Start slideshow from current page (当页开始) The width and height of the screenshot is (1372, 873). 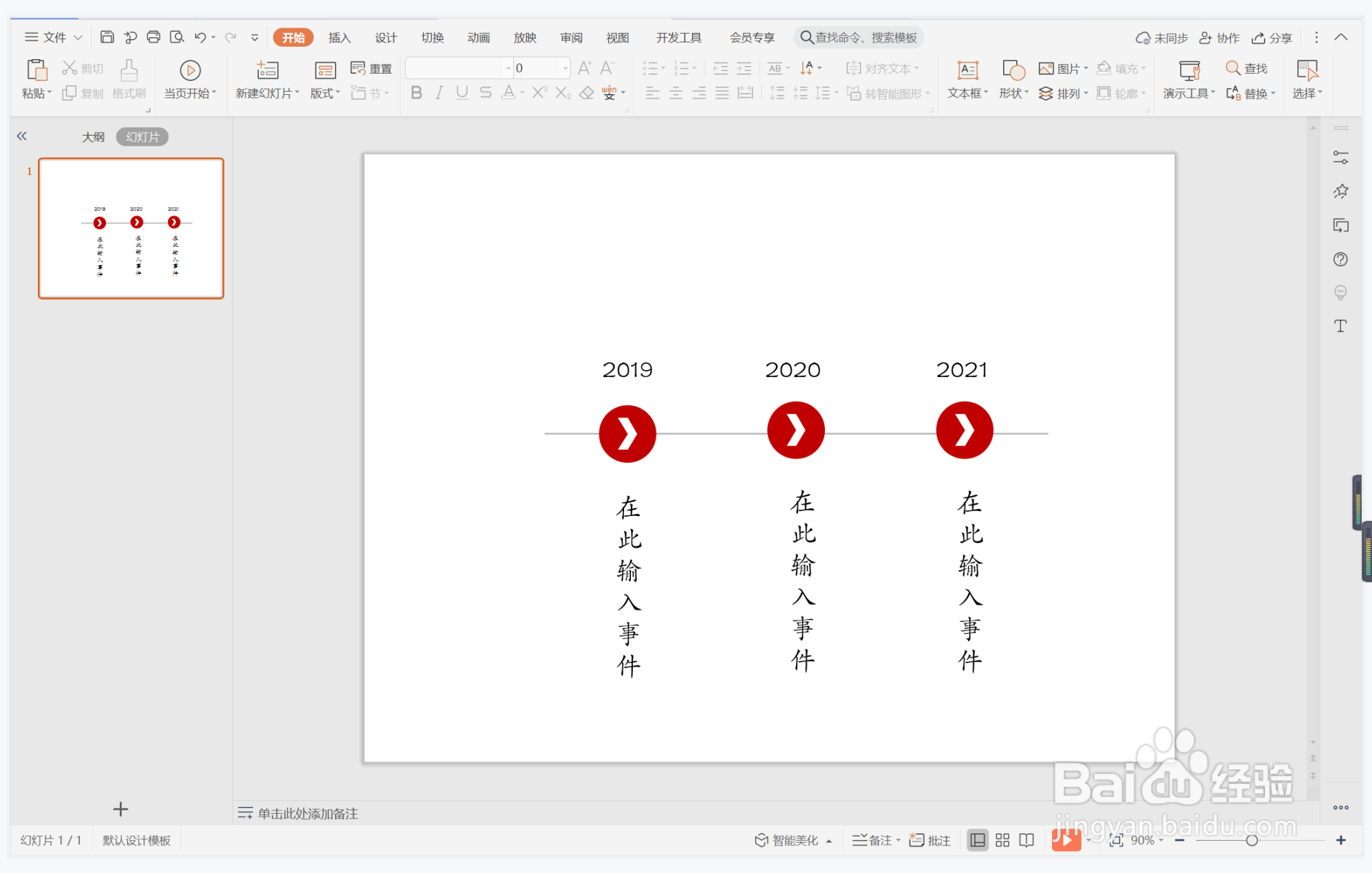click(190, 71)
